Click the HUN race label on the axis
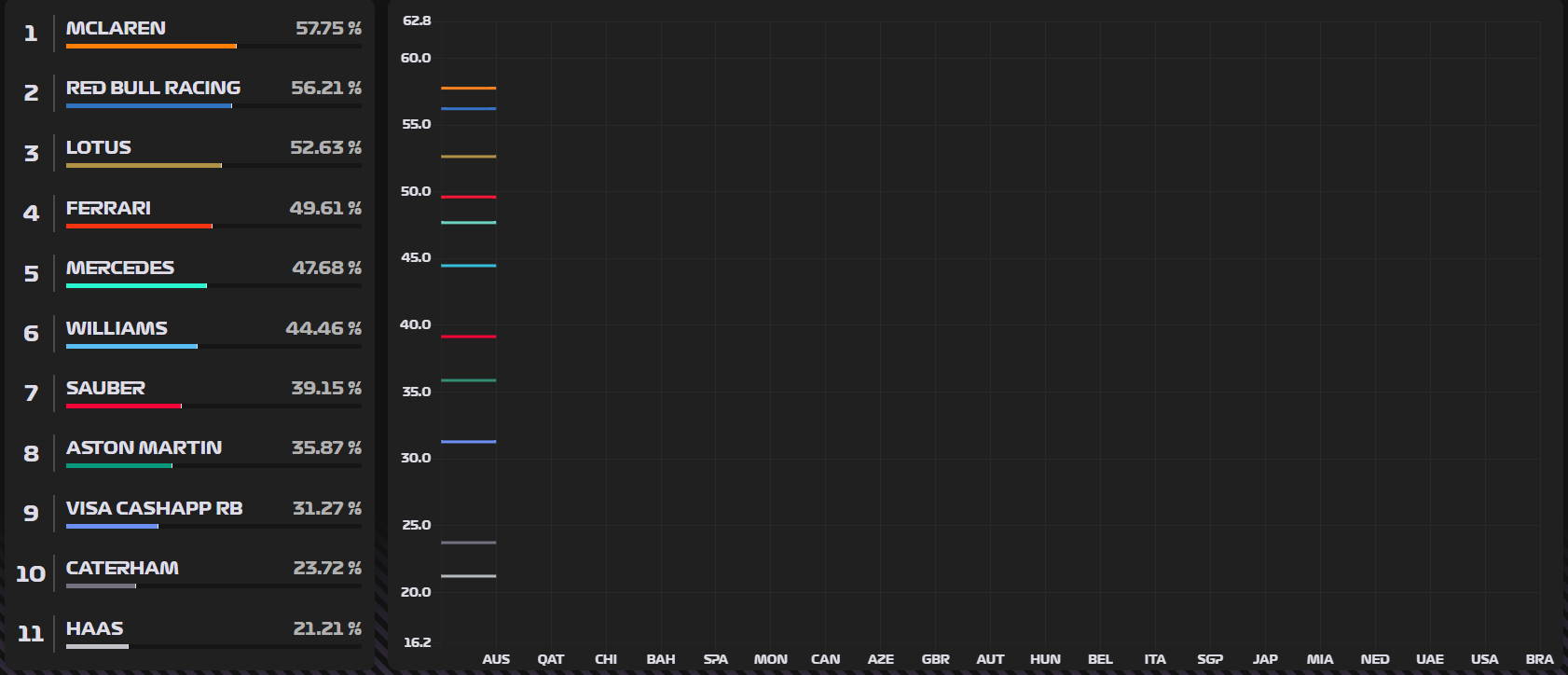 pos(1045,659)
